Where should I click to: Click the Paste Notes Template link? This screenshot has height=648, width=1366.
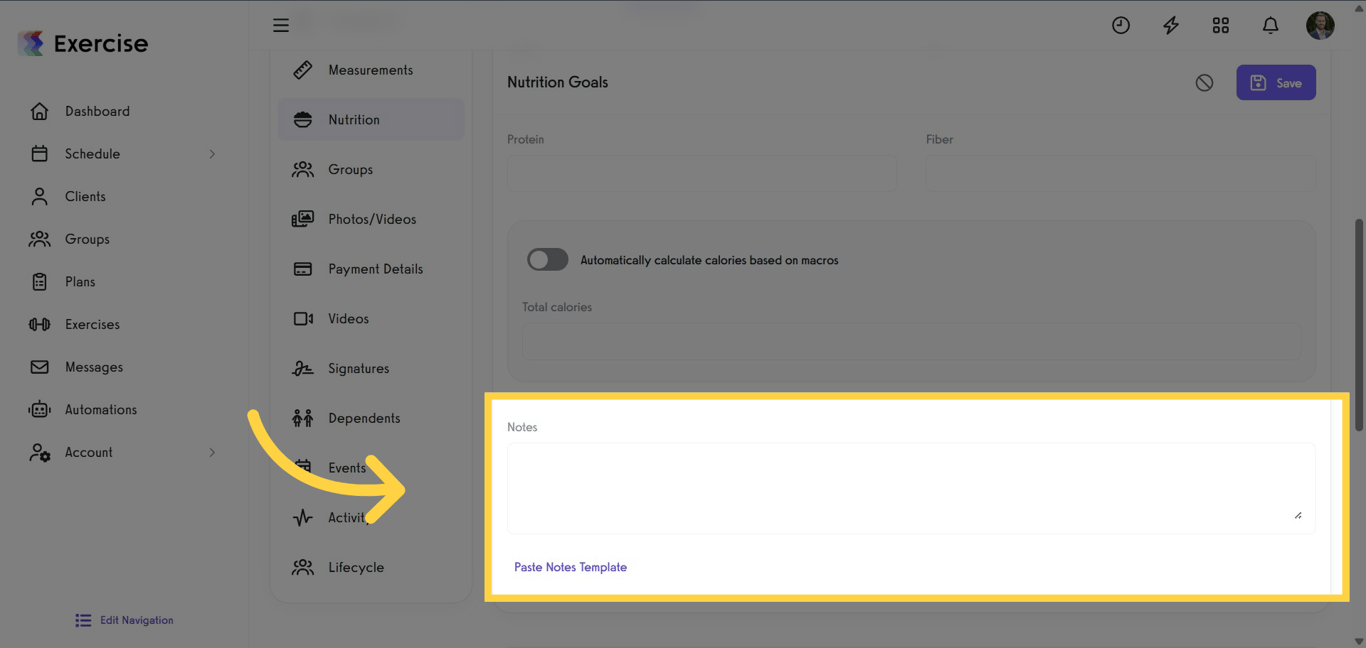point(570,567)
